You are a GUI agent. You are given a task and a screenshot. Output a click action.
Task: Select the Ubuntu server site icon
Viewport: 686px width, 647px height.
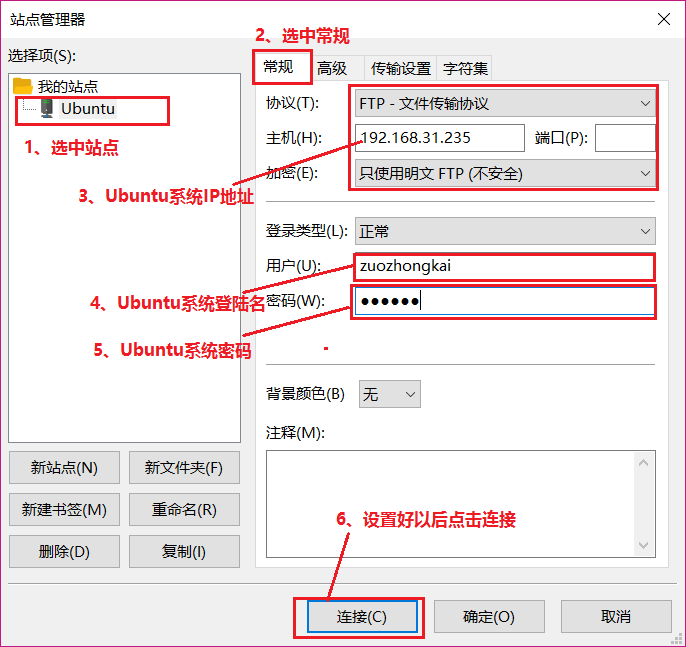coord(46,108)
